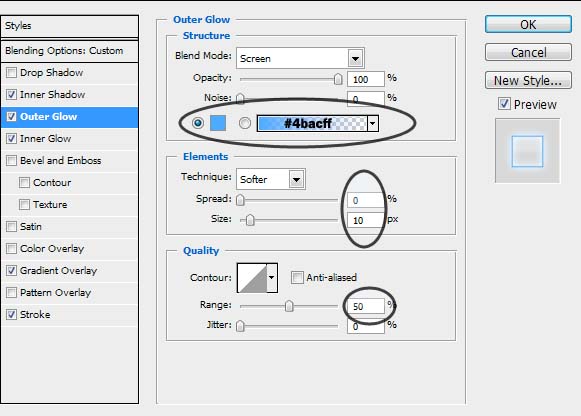This screenshot has height=416, width=581.
Task: Enable the Satin checkbox
Action: tap(11, 226)
